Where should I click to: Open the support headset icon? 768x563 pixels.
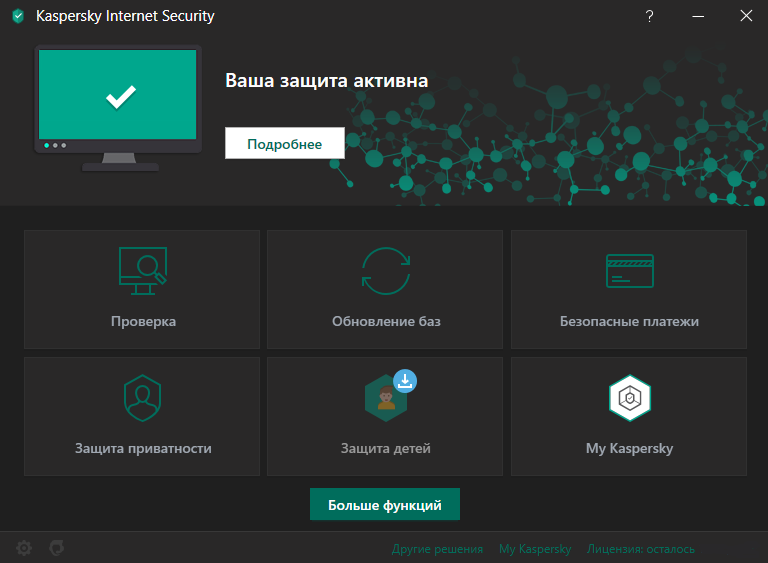click(57, 548)
